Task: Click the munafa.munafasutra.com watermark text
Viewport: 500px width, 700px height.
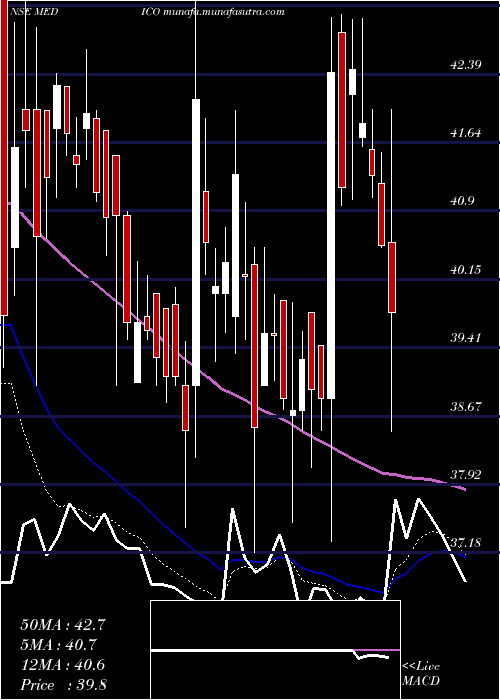Action: coord(224,12)
